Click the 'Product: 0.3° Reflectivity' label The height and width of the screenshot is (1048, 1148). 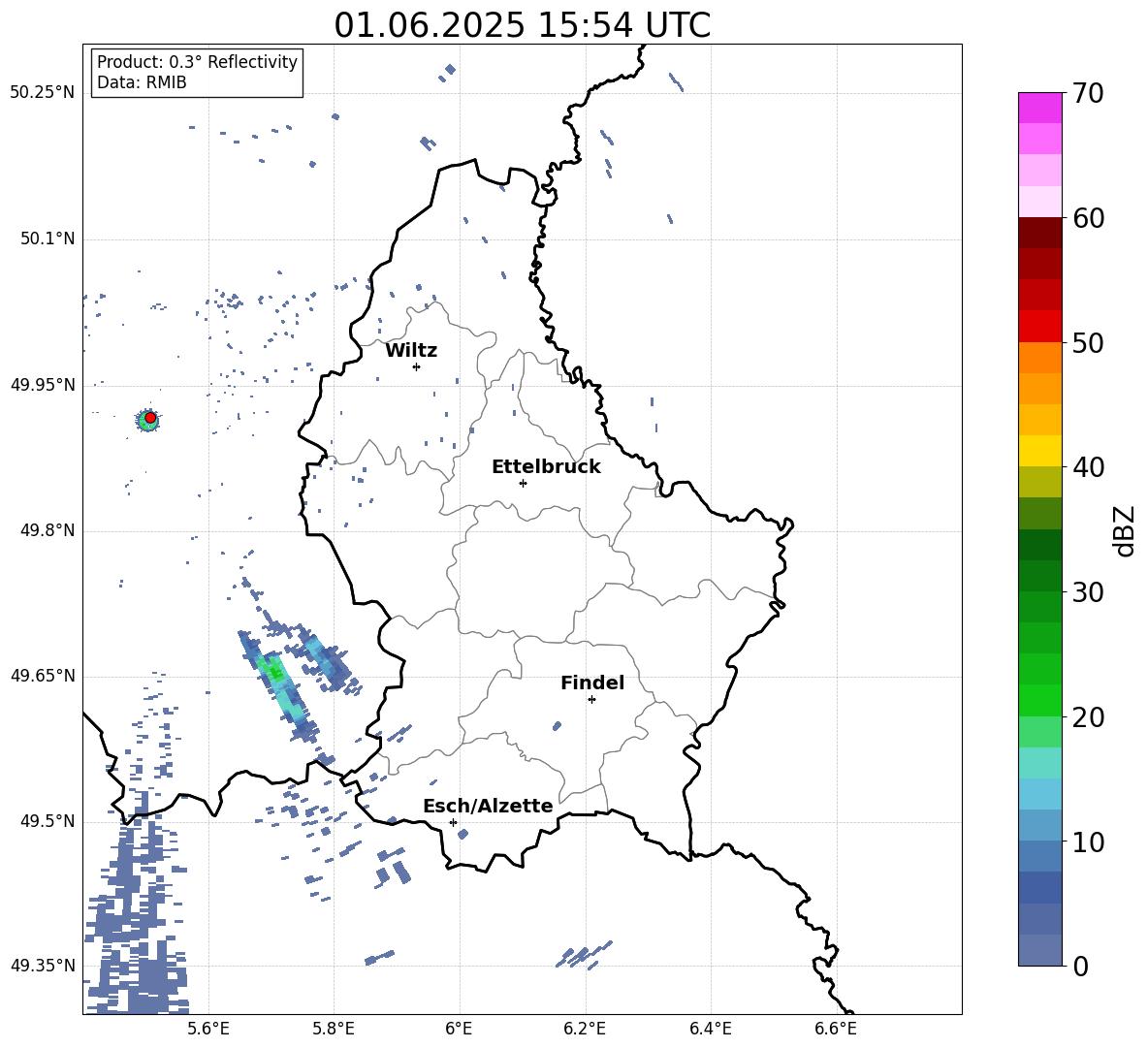coord(197,61)
